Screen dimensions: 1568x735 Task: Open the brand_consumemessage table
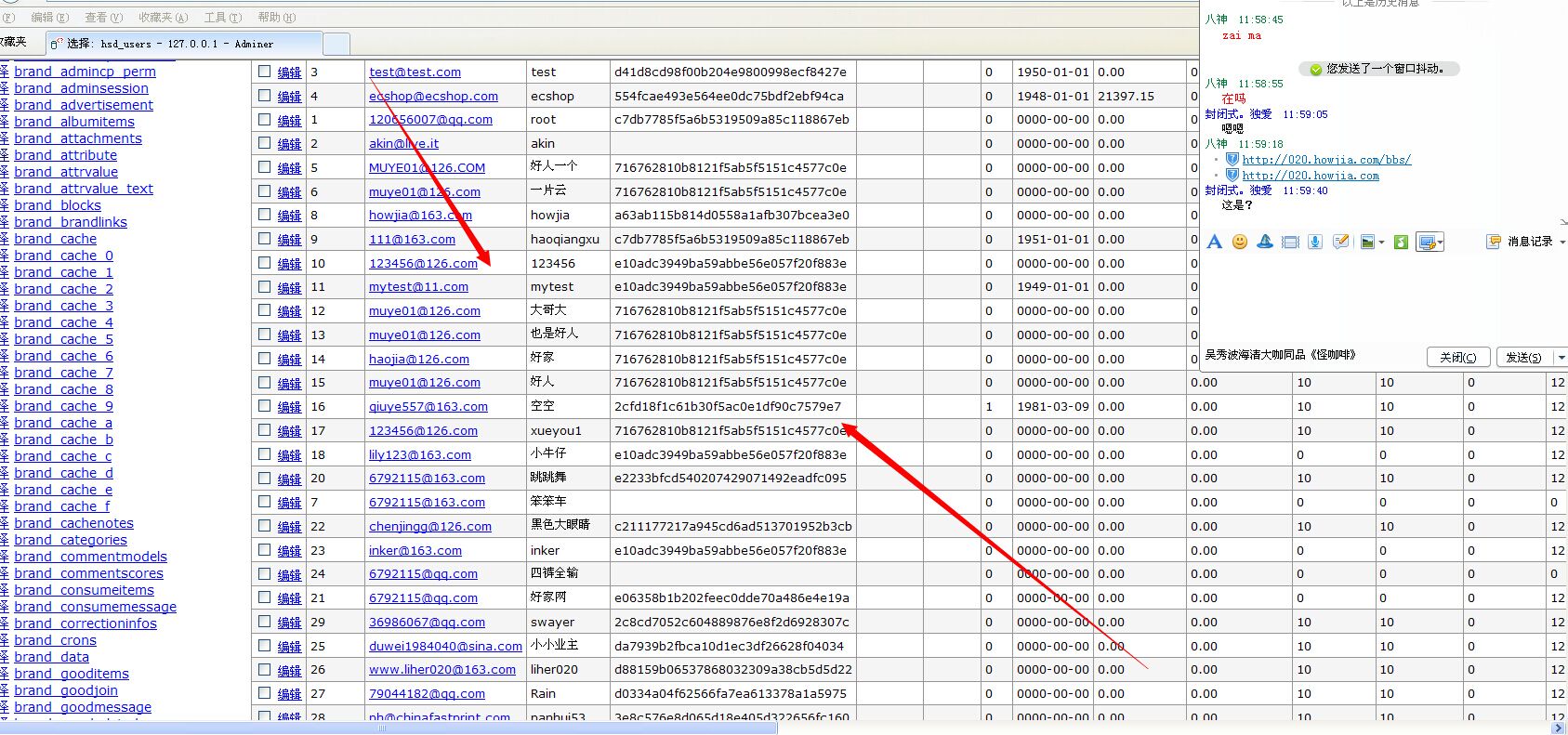point(95,607)
